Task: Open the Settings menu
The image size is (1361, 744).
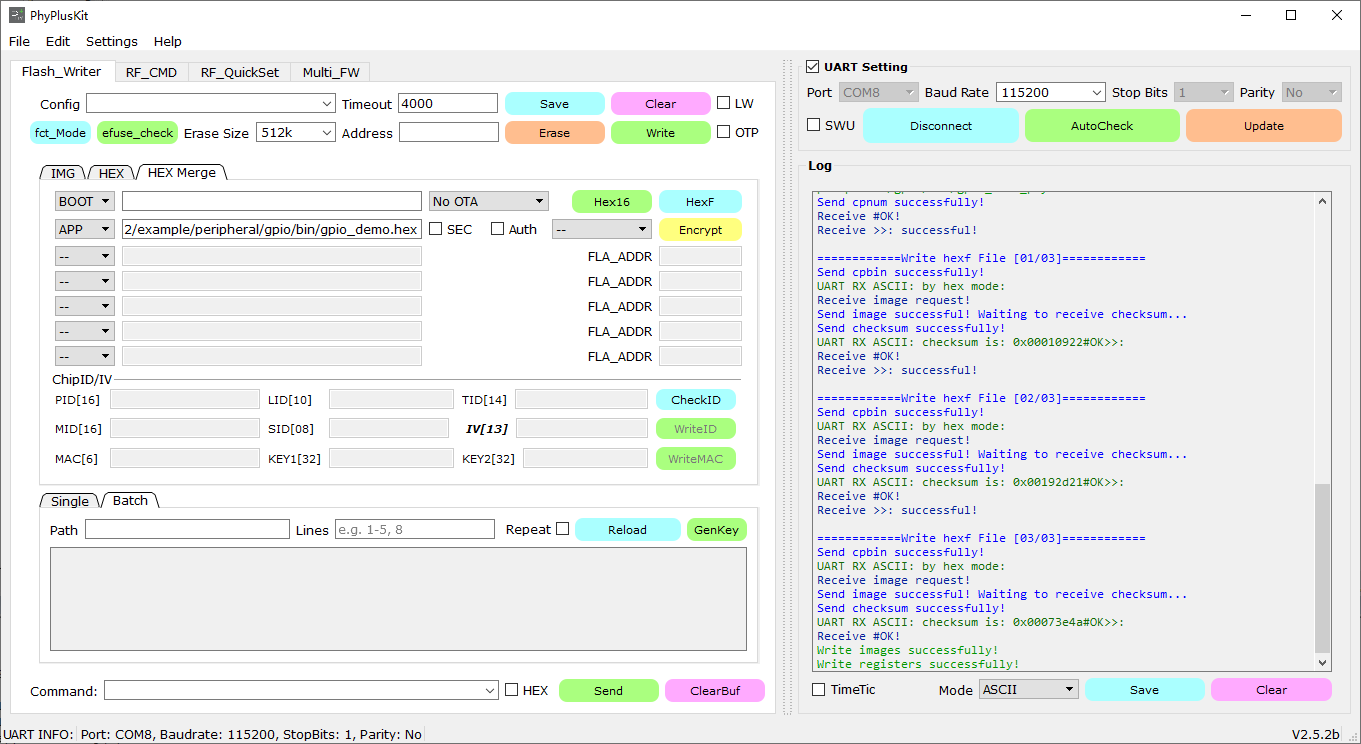Action: (112, 41)
